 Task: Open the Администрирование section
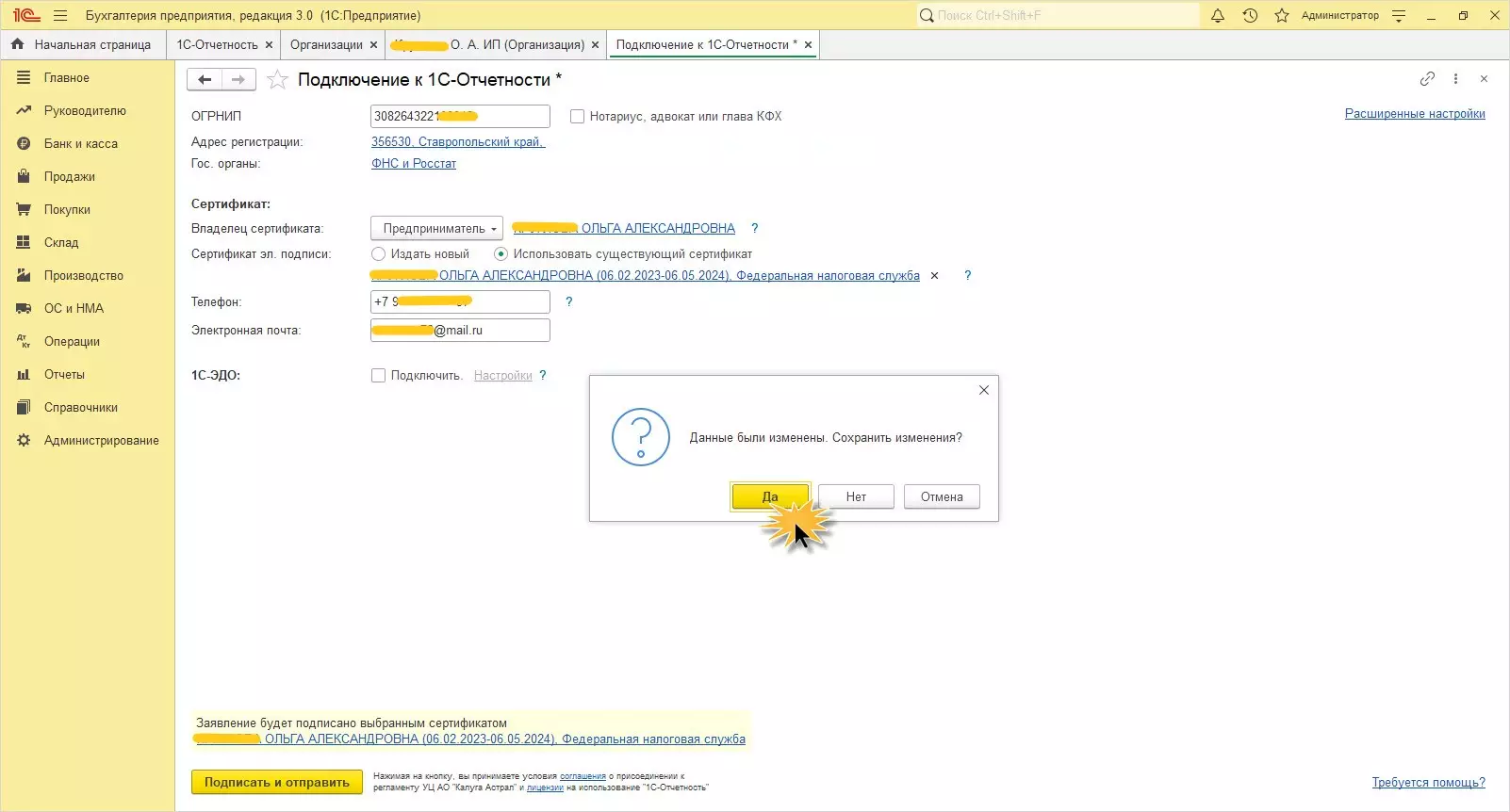pos(88,441)
